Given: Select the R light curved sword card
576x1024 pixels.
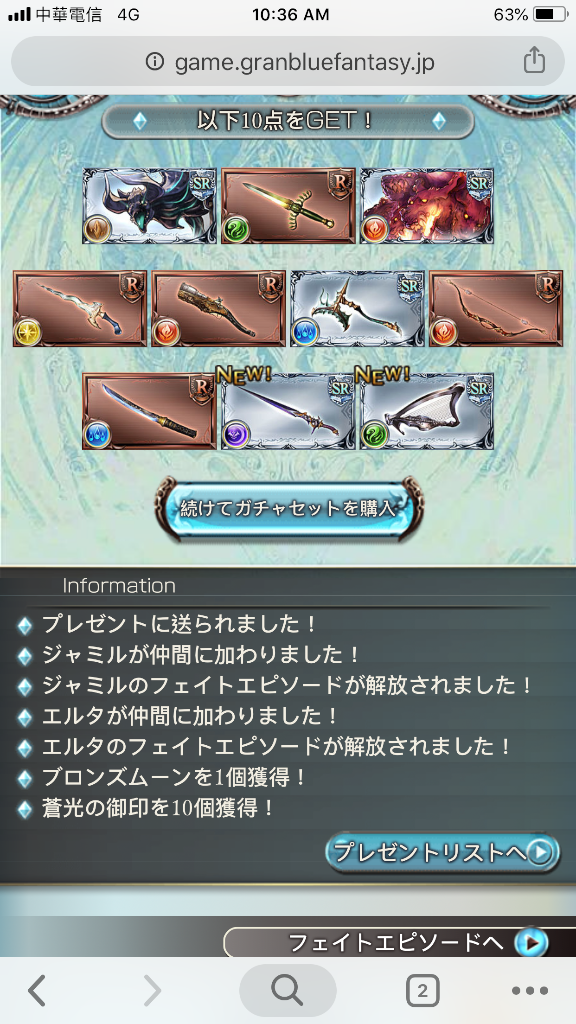Looking at the screenshot, I should 80,308.
